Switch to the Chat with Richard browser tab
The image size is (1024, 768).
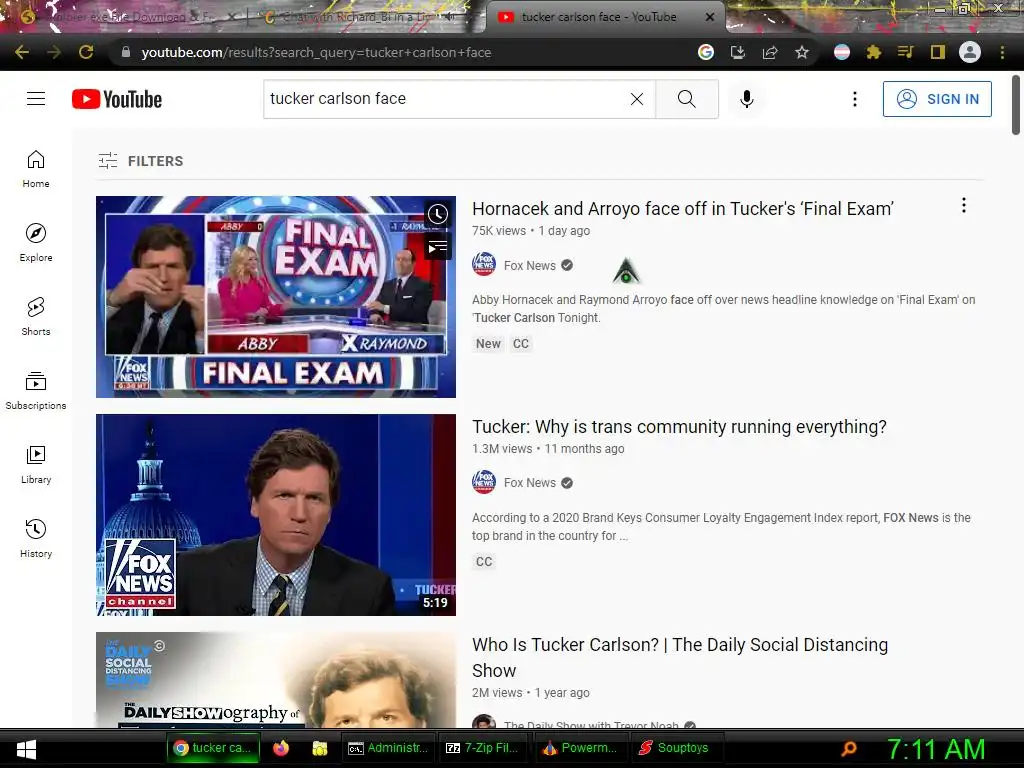pyautogui.click(x=359, y=17)
